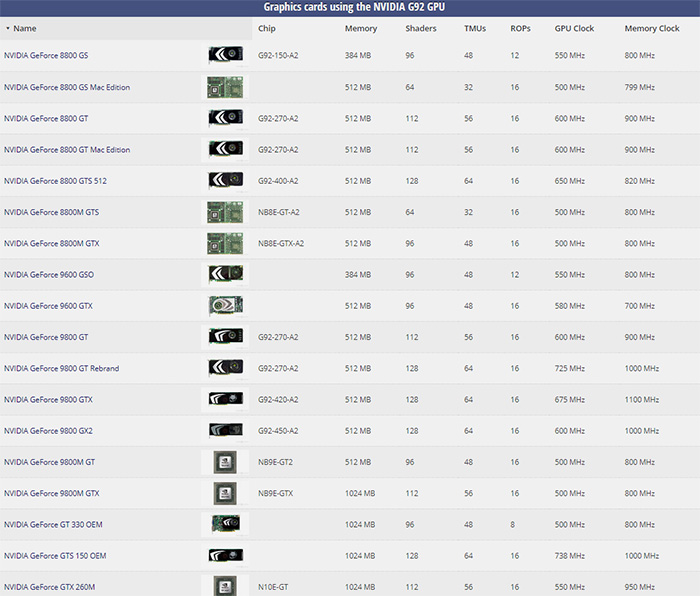Click the 9600 GSO card thumbnail
Screen dimensions: 700x596
226,274
